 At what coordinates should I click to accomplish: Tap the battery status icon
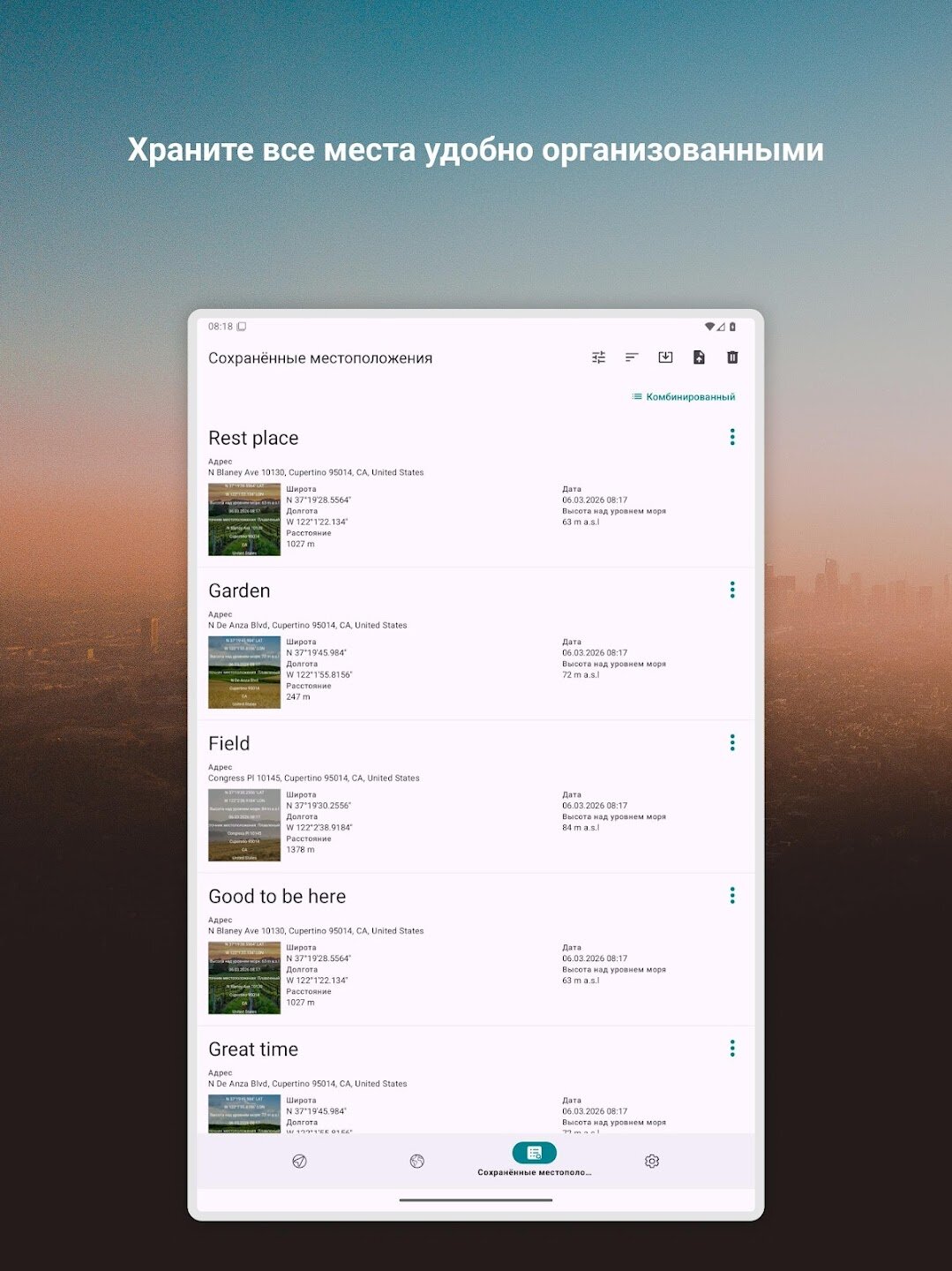click(x=732, y=327)
